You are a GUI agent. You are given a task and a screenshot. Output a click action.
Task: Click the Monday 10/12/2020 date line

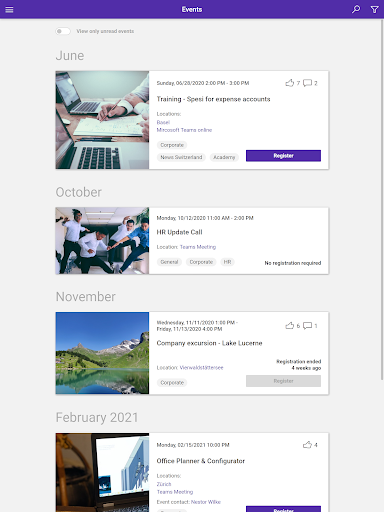205,218
